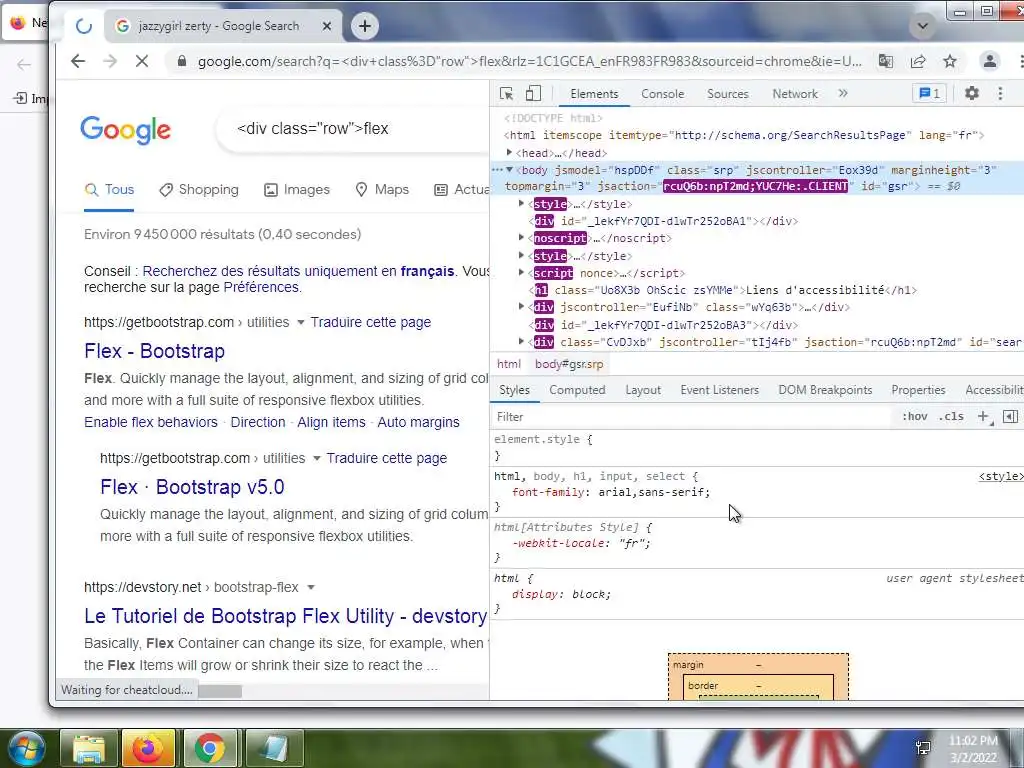Expand the head element node

click(x=510, y=152)
